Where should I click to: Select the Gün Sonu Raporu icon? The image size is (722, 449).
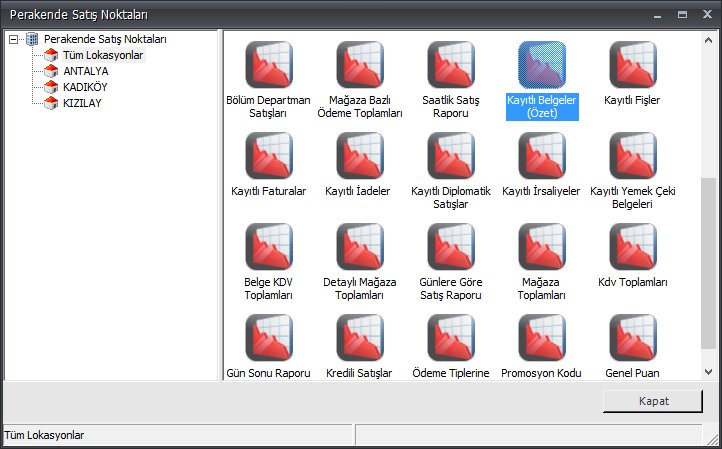pos(269,338)
